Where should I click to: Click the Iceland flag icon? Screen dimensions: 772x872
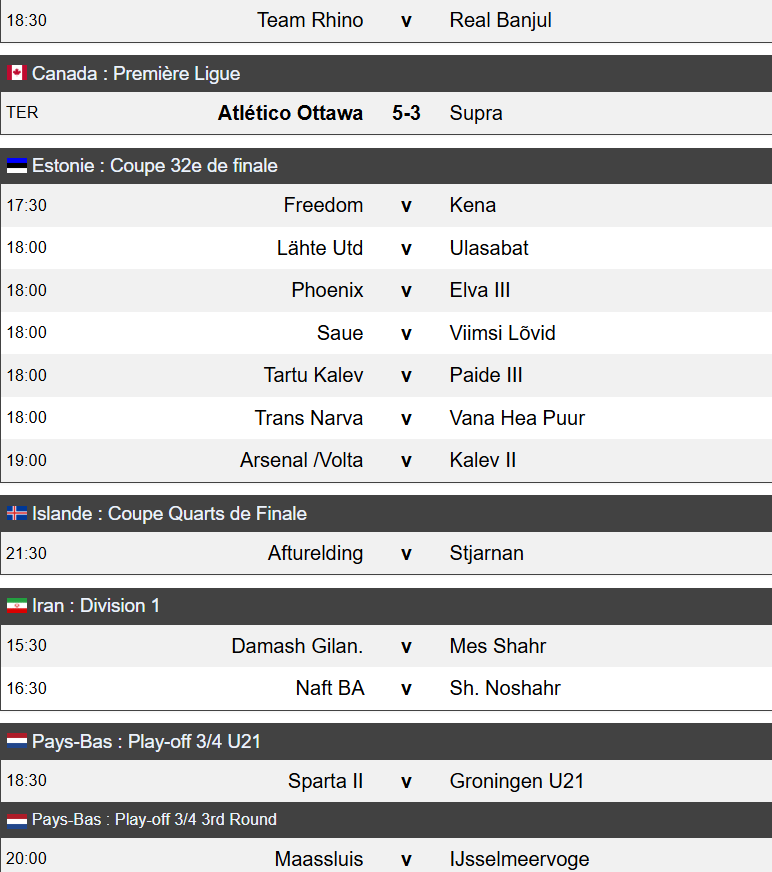pos(17,513)
